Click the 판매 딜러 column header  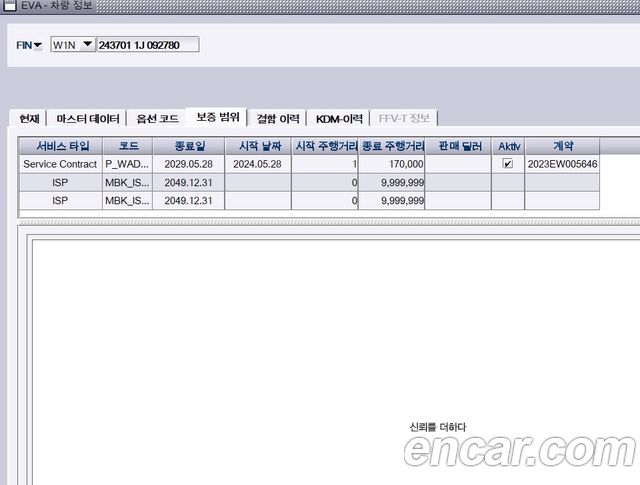459,146
